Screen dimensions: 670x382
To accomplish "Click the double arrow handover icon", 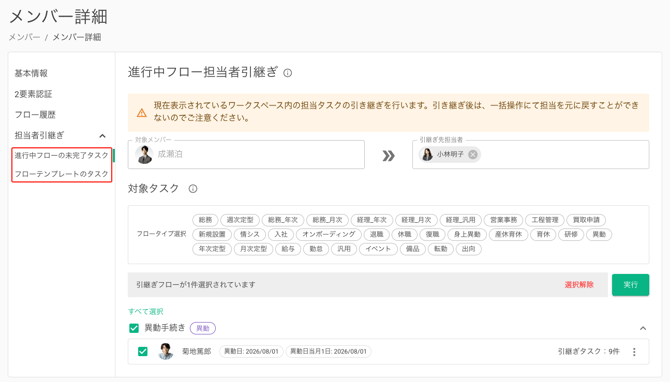I will click(388, 156).
